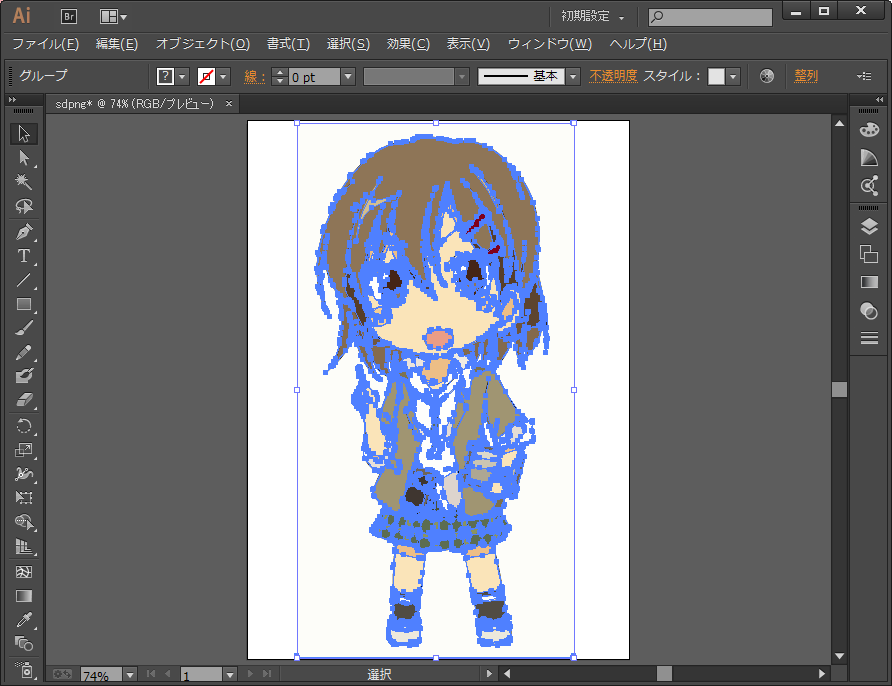Open the stroke weight dropdown
This screenshot has width=892, height=686.
(348, 77)
